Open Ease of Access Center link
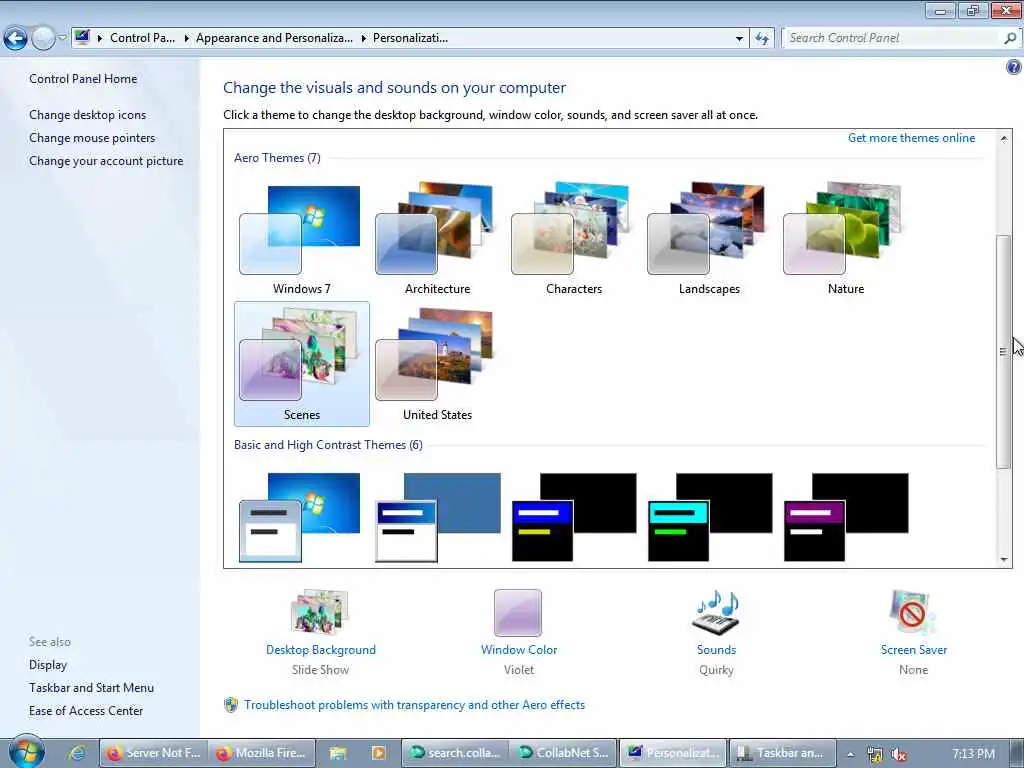The image size is (1024, 768). pos(86,711)
